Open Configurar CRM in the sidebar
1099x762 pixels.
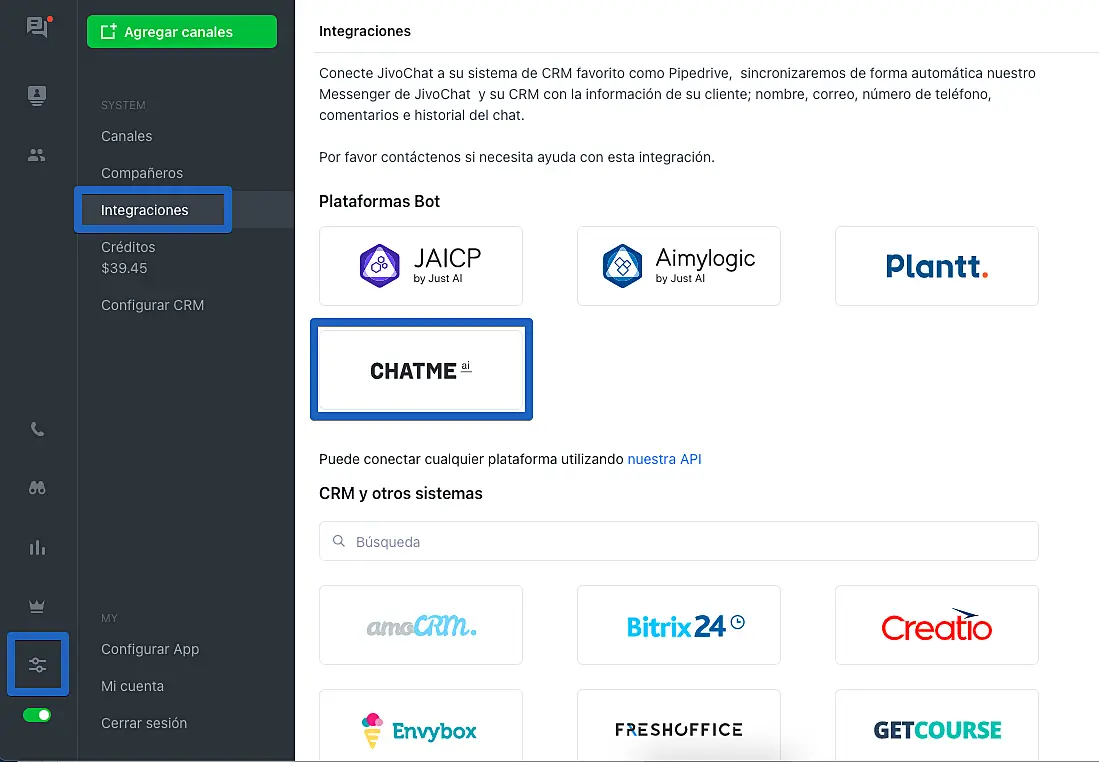click(x=152, y=305)
